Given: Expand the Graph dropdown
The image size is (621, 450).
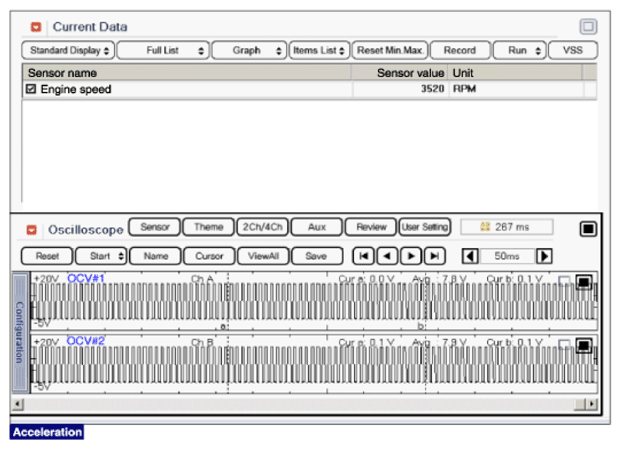Looking at the screenshot, I should coord(248,50).
